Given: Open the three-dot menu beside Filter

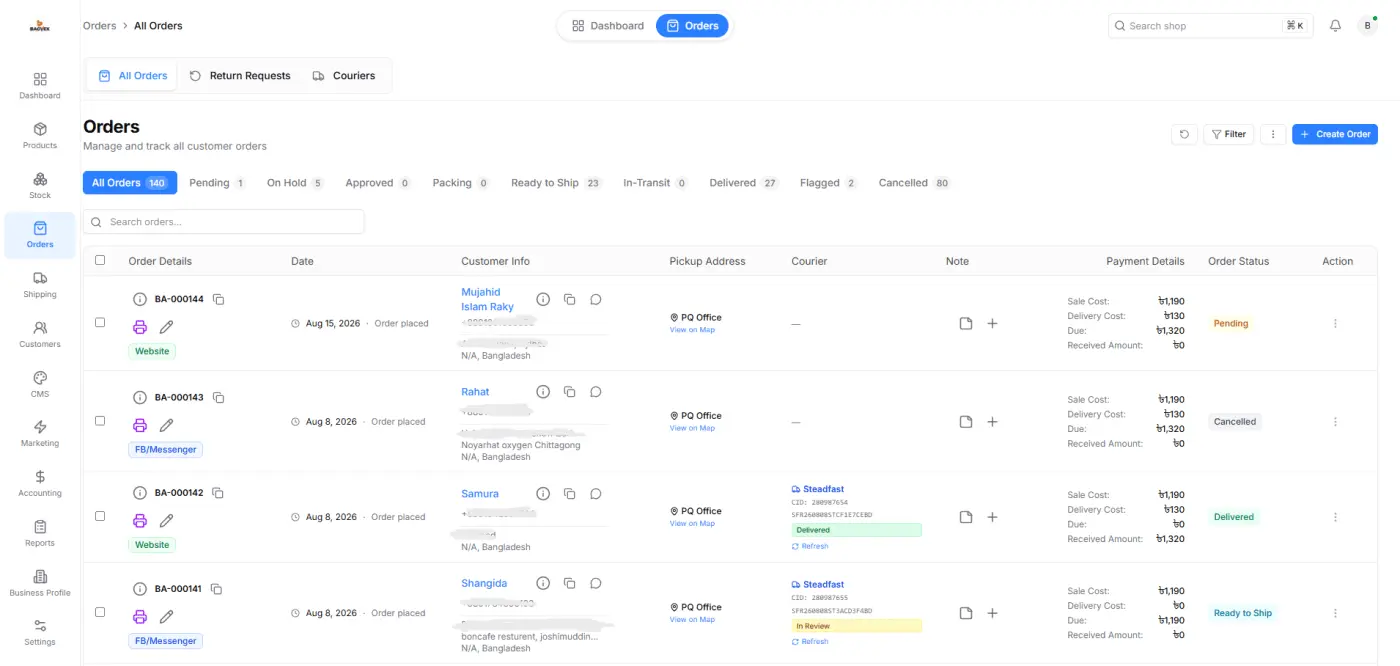Looking at the screenshot, I should tap(1273, 134).
